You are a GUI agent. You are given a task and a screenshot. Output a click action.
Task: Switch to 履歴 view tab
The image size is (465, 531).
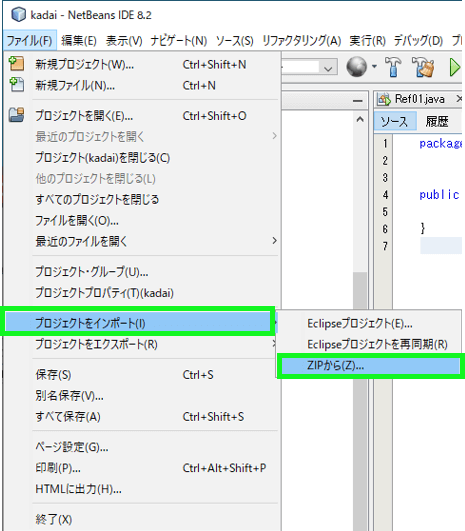[437, 121]
